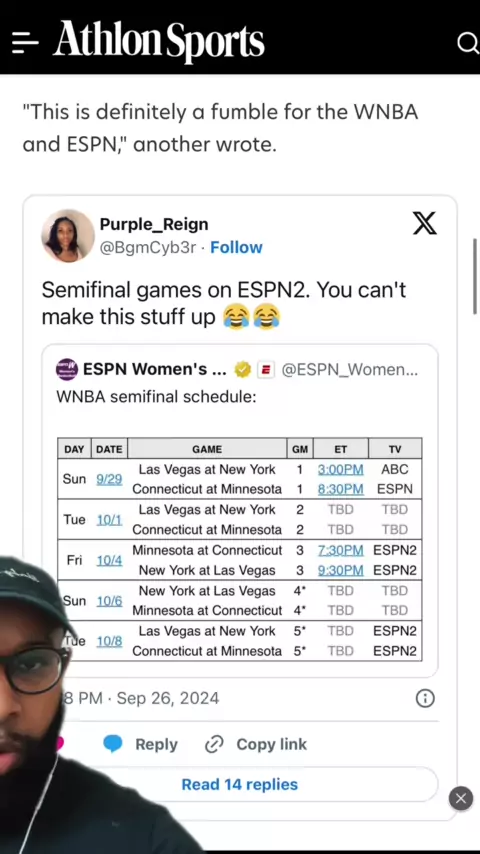Click the blue Reply bubble icon
Screen dimensions: 480x854
113,744
